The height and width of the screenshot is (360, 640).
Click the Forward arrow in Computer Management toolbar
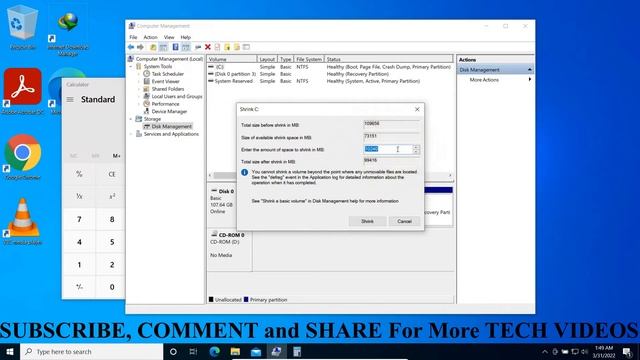coord(140,47)
